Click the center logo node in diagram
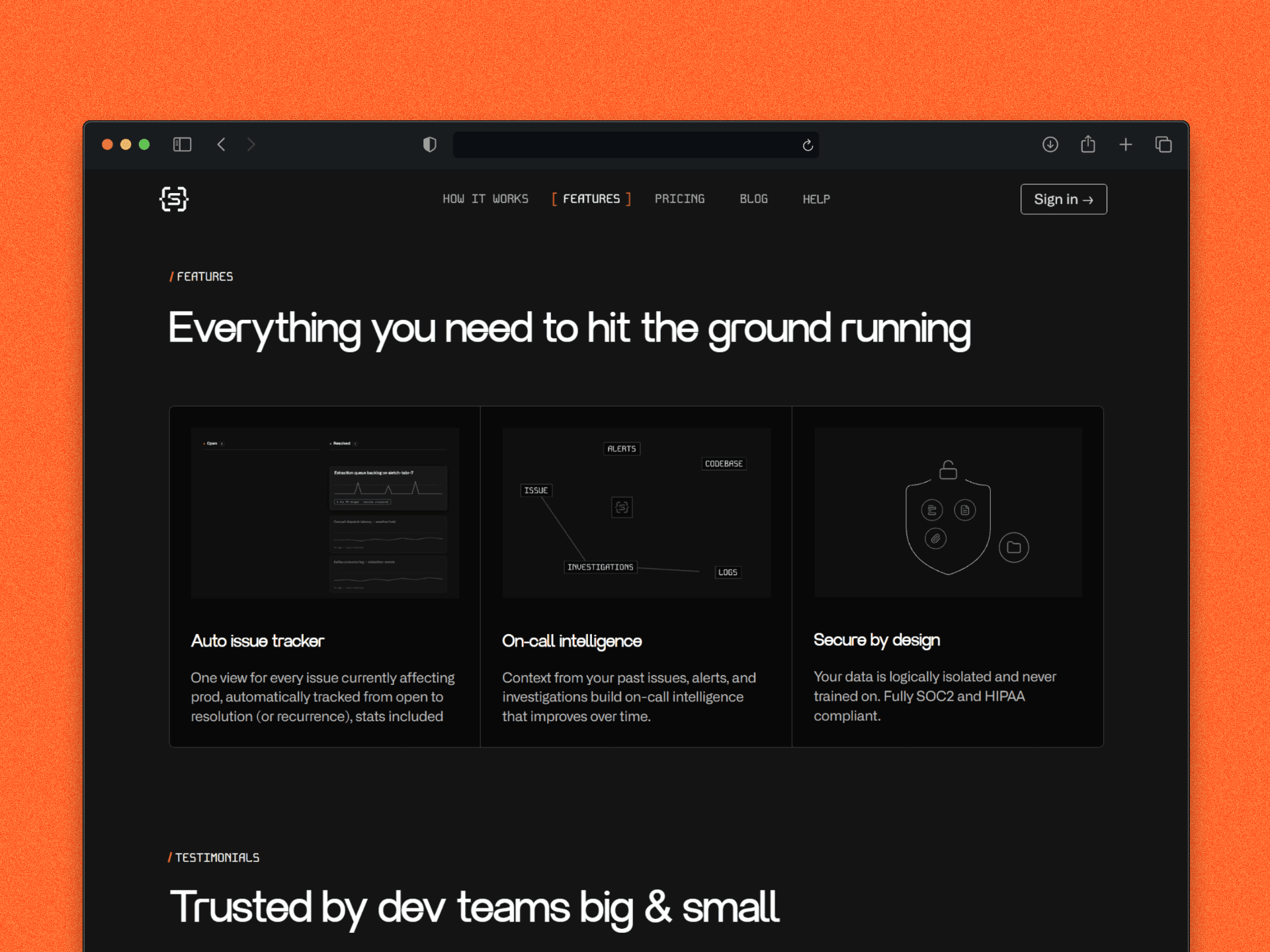The width and height of the screenshot is (1270, 952). click(622, 507)
